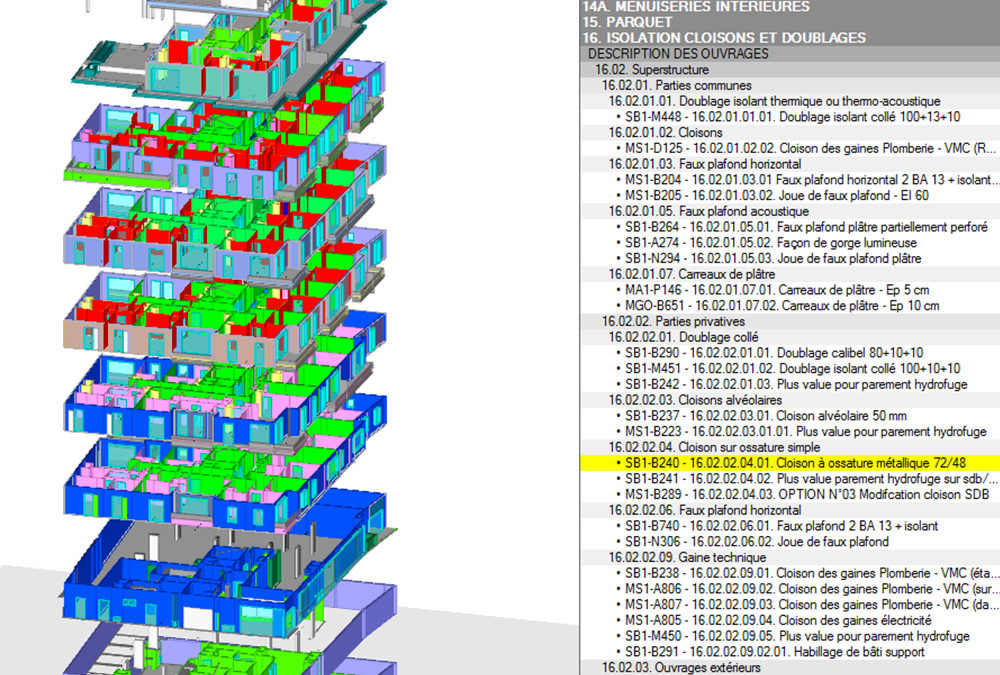1000x675 pixels.
Task: Select MS1-D125 Cloison des gaines Plomberie row
Action: pyautogui.click(x=790, y=148)
